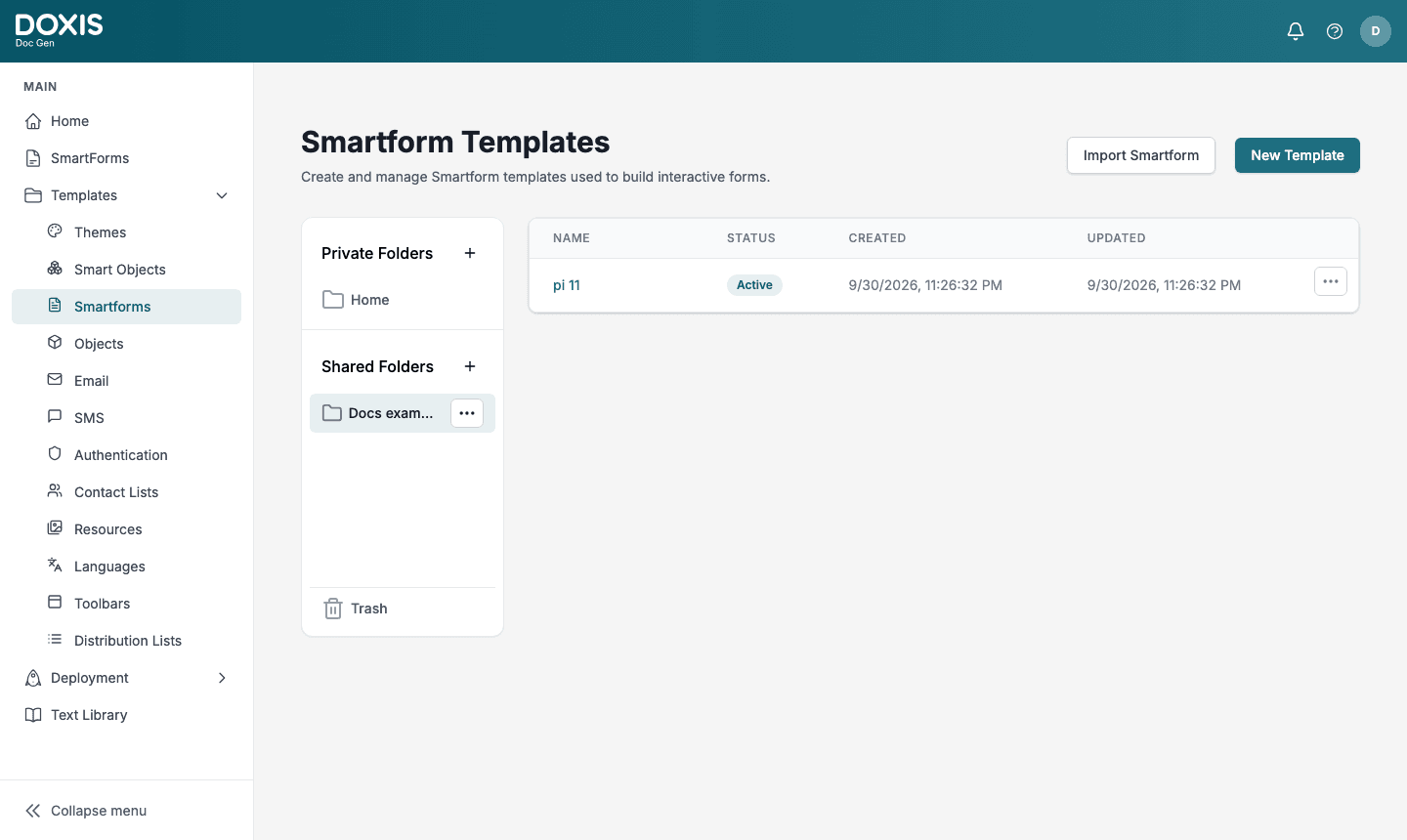Open Languages in sidebar
This screenshot has height=840, width=1407.
[x=127, y=567]
